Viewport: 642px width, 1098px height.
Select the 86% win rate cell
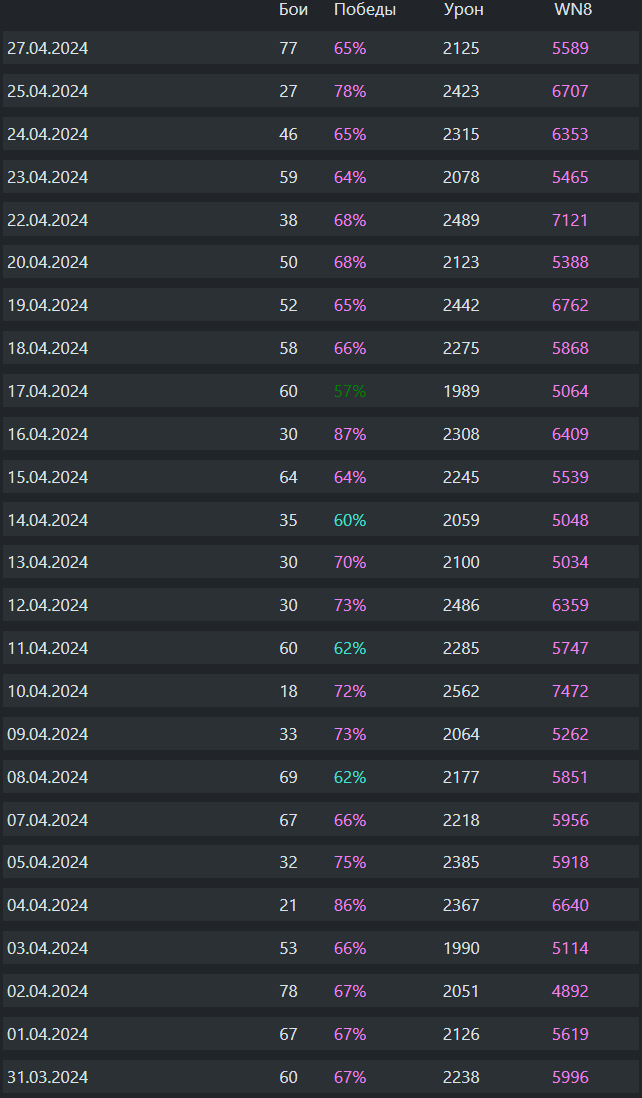(x=350, y=905)
